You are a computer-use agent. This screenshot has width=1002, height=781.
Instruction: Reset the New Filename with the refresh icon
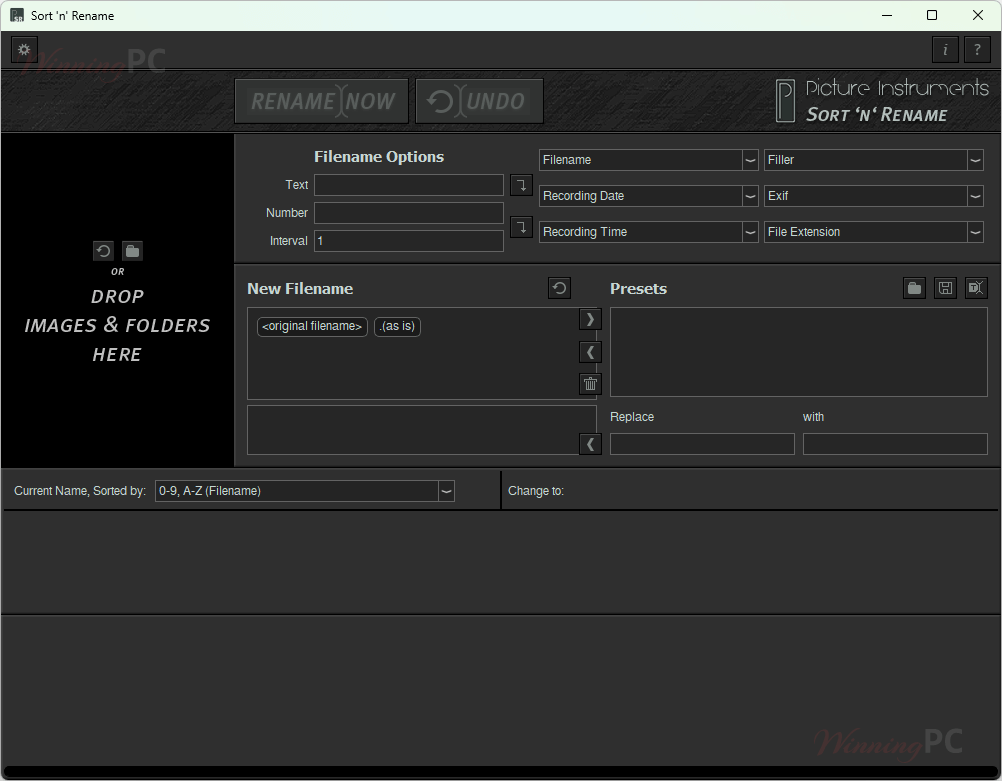pyautogui.click(x=560, y=288)
